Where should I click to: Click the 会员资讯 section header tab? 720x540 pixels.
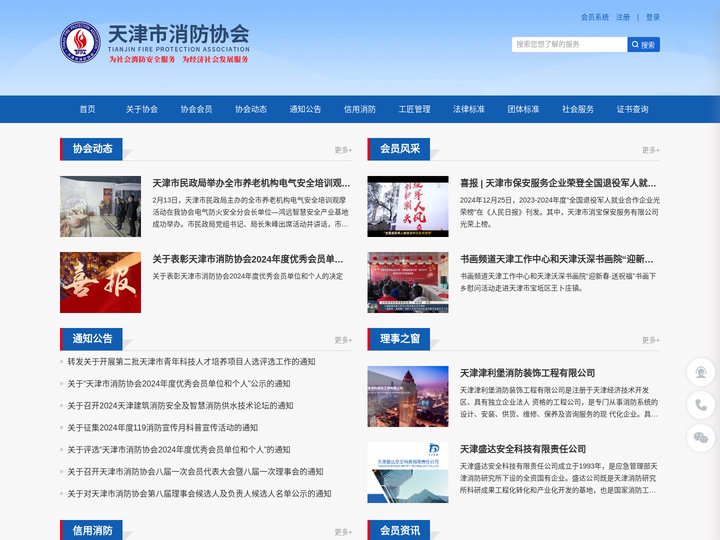click(399, 530)
